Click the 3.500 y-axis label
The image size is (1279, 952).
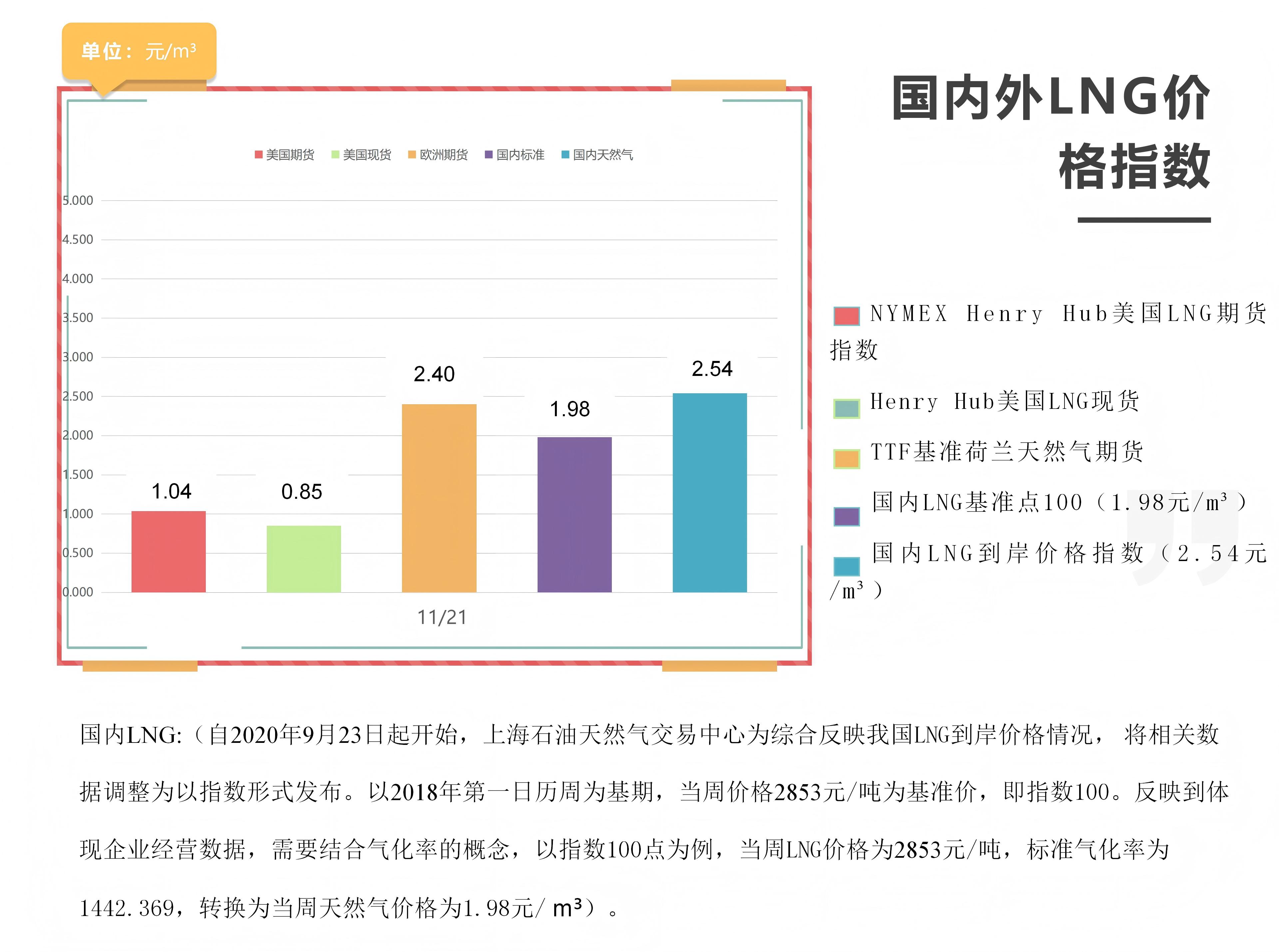78,318
